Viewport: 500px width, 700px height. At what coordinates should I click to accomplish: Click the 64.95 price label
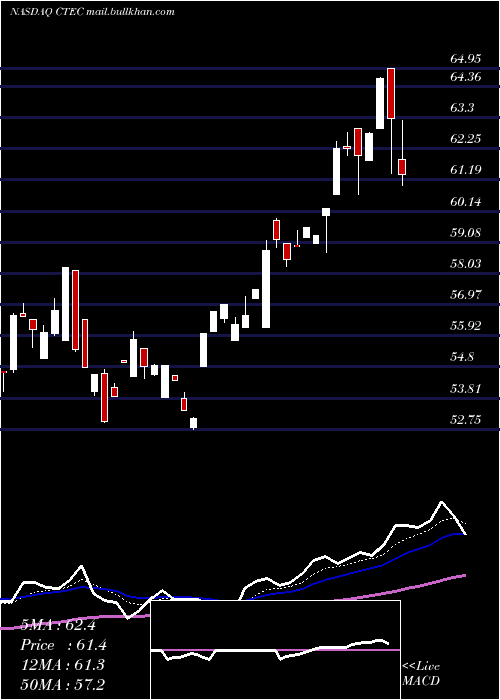(x=465, y=59)
